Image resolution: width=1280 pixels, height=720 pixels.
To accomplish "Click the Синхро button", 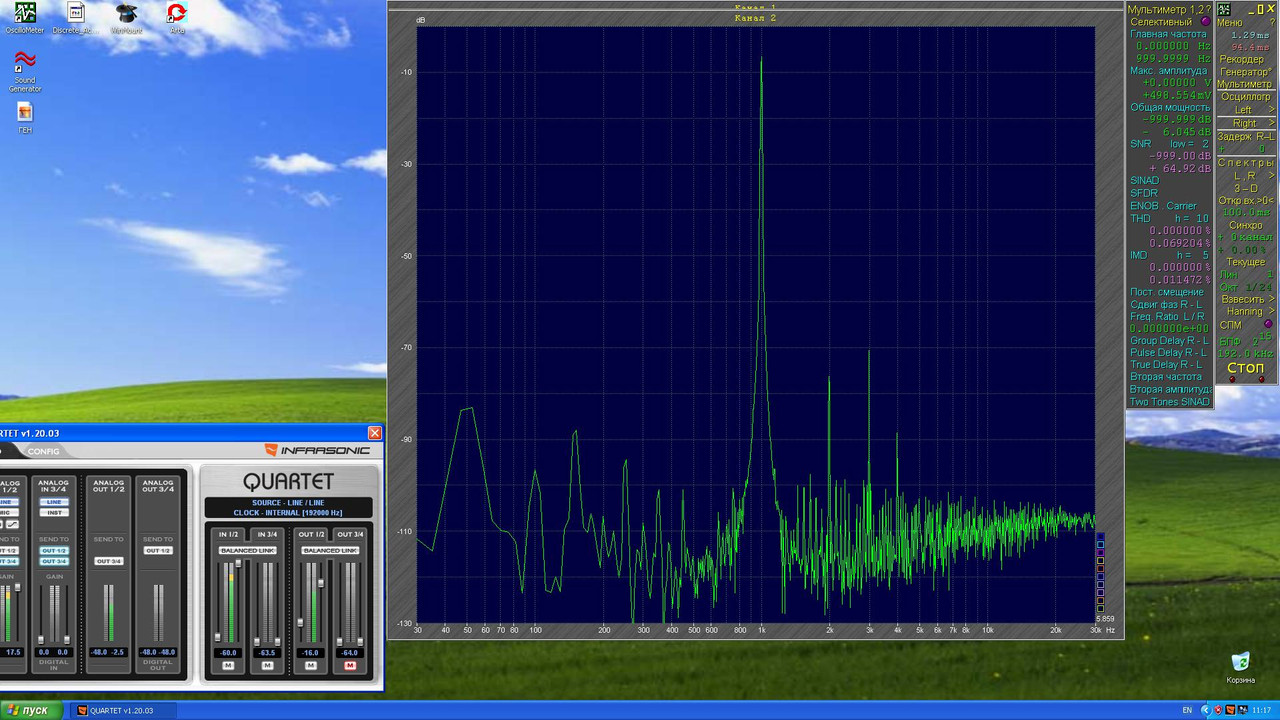I will (x=1246, y=224).
